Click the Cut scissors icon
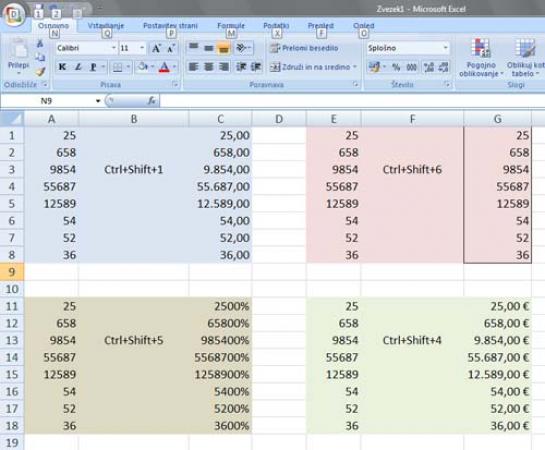Viewport: 545px width, 450px height. coord(40,44)
